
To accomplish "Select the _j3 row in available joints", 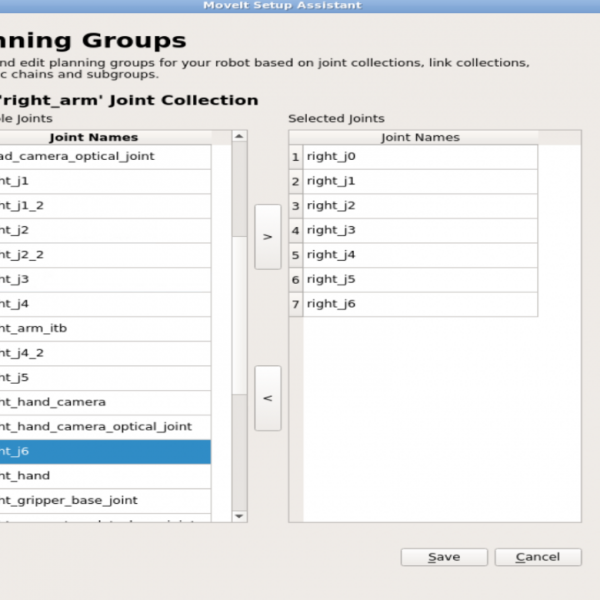I will tap(105, 280).
